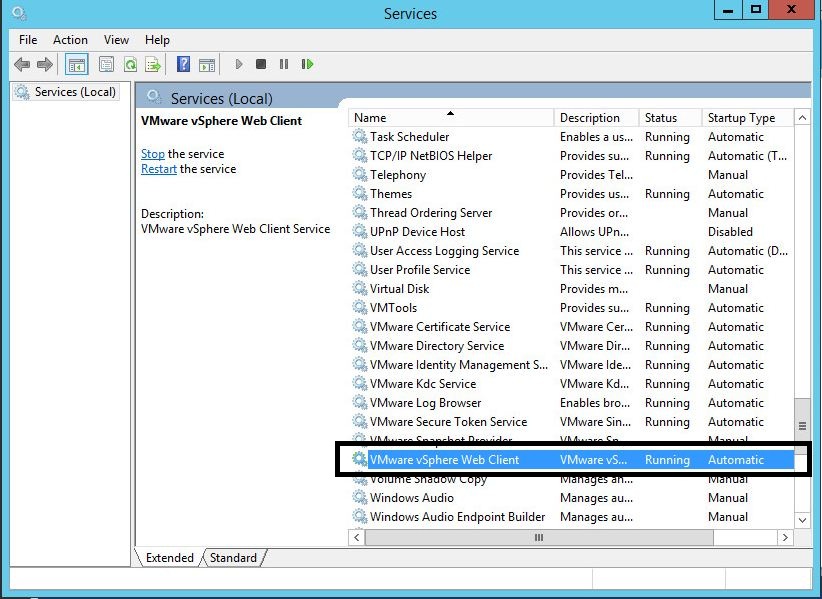
Task: Open Properties from the toolbar icon
Action: (x=106, y=65)
